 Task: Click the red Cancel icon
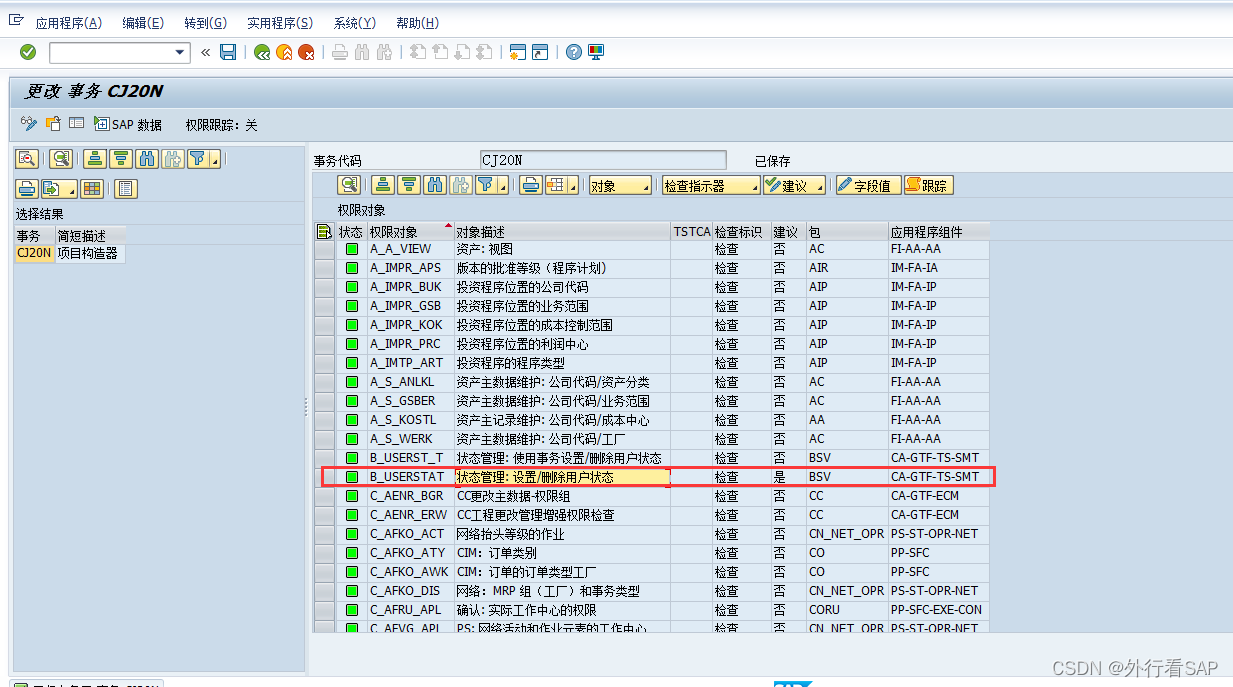click(x=306, y=52)
